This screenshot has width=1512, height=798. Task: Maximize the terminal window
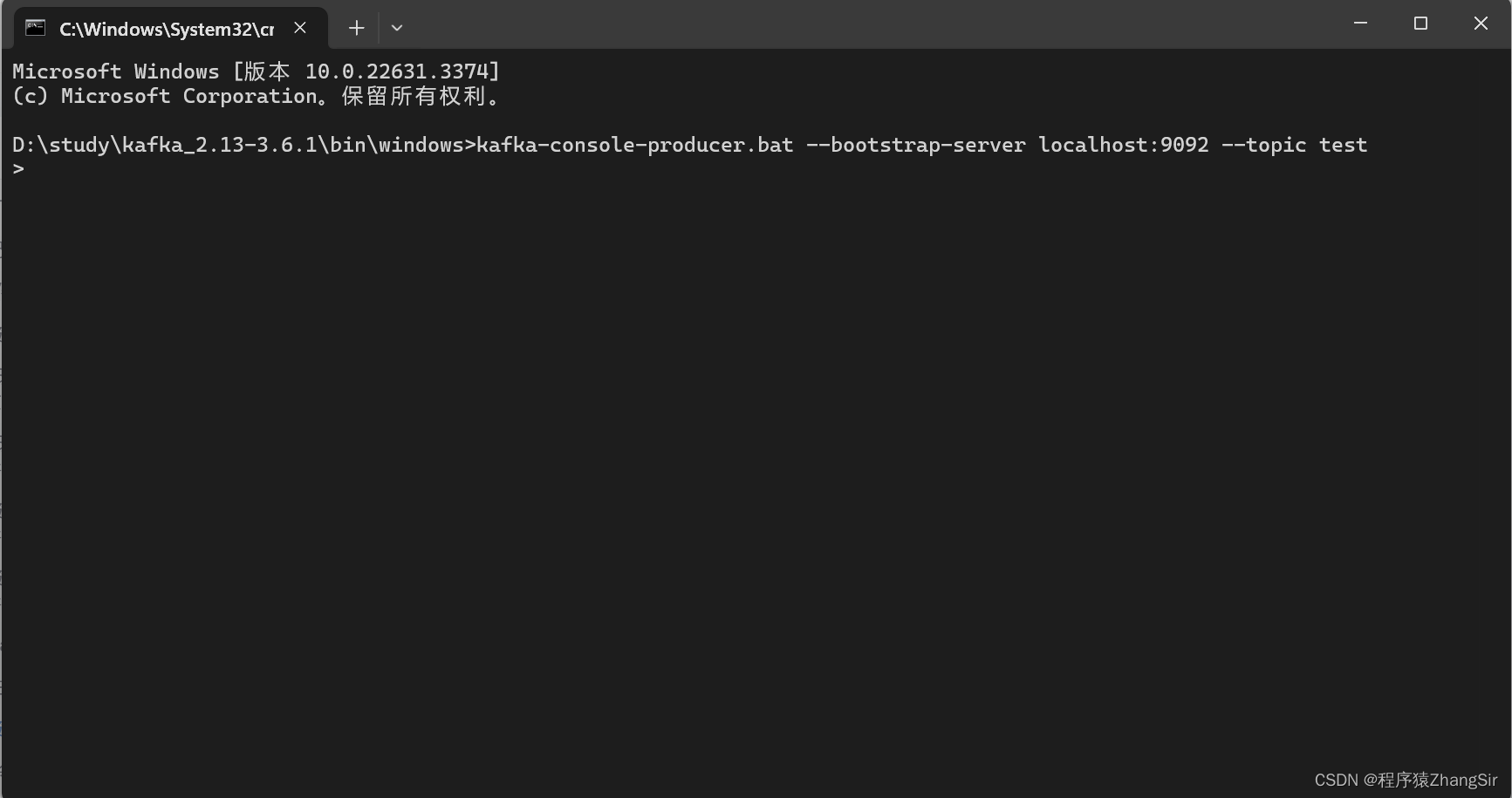click(1420, 24)
